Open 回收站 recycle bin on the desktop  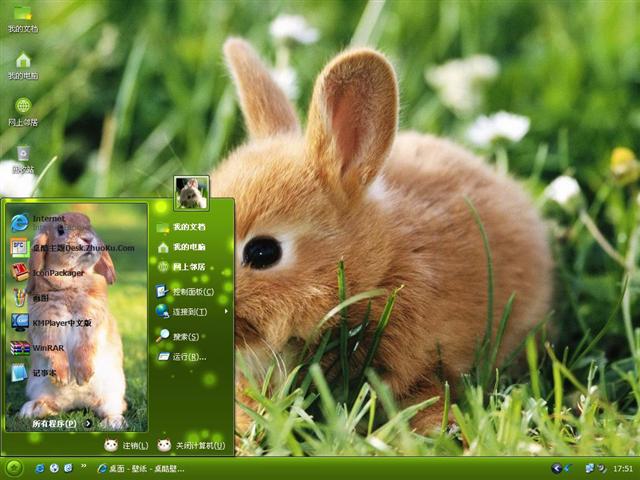pos(22,157)
